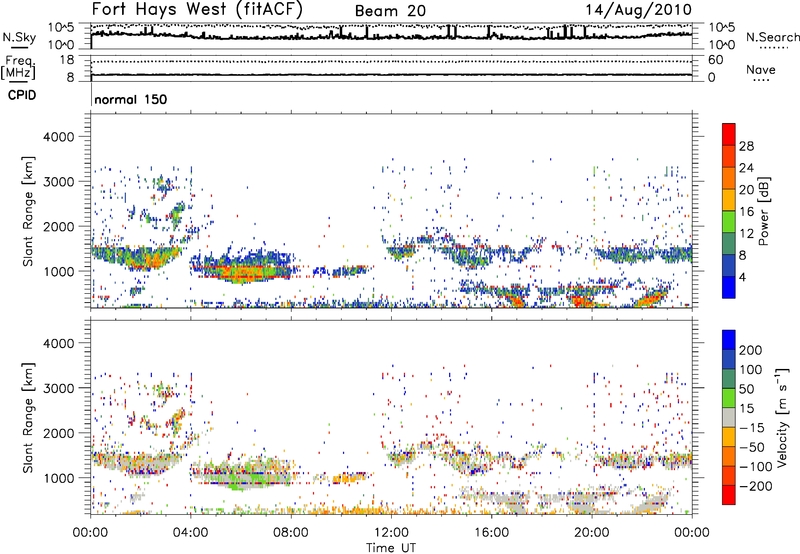Select the '12:00' time tick label
Image resolution: width=800 pixels, height=554 pixels.
tap(391, 533)
